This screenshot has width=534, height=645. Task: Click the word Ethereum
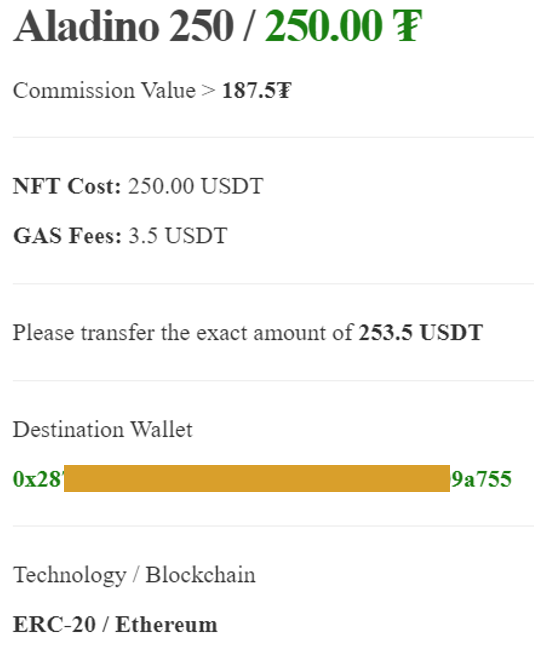pos(166,624)
